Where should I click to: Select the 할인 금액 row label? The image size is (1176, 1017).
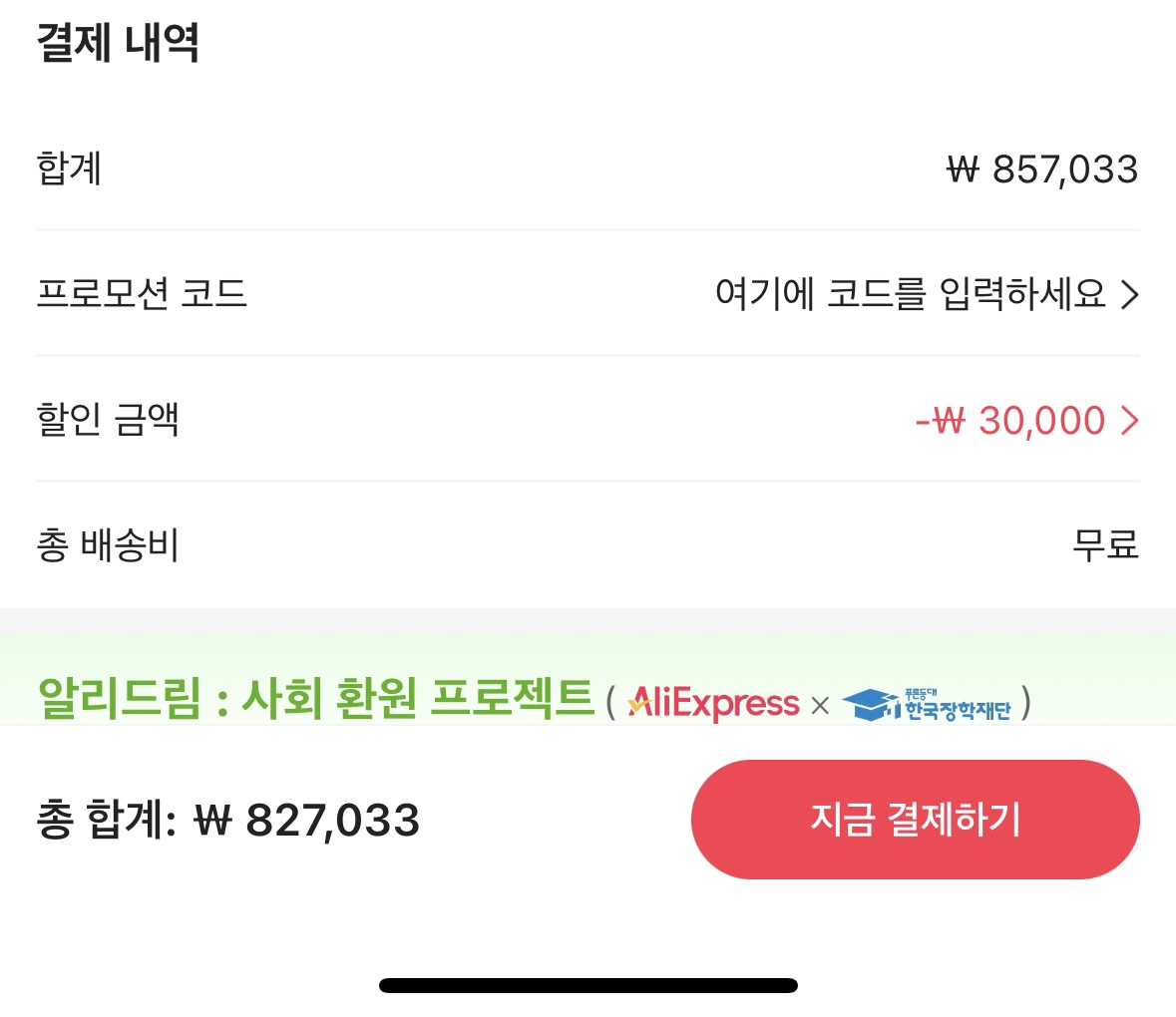click(108, 420)
